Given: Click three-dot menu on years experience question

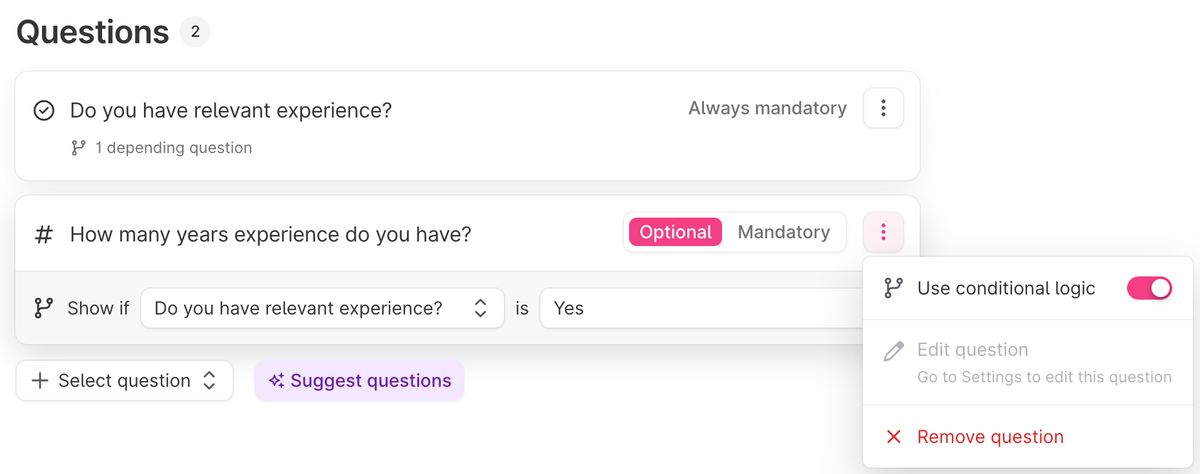Looking at the screenshot, I should (883, 233).
